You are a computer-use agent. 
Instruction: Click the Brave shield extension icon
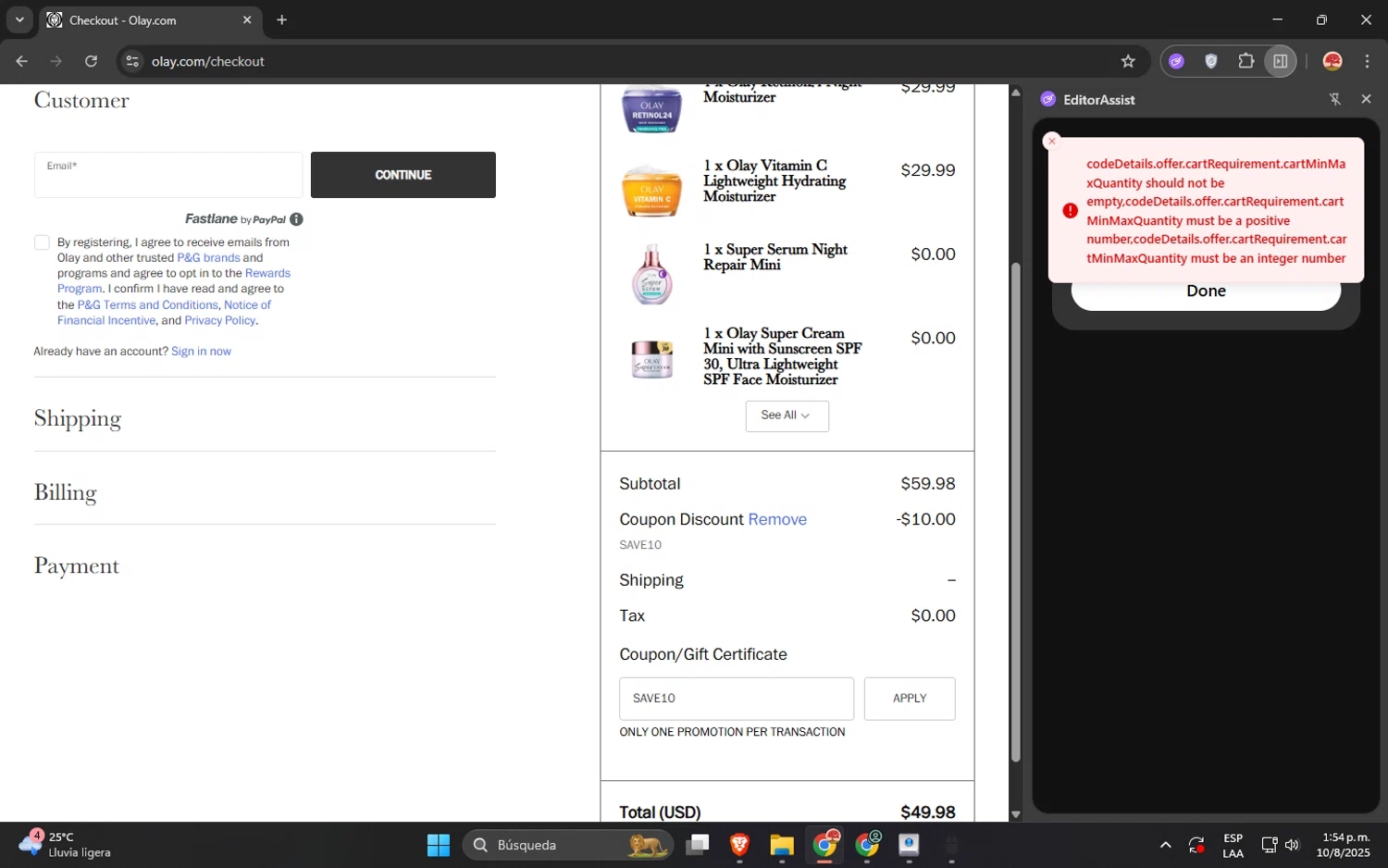pyautogui.click(x=1210, y=61)
